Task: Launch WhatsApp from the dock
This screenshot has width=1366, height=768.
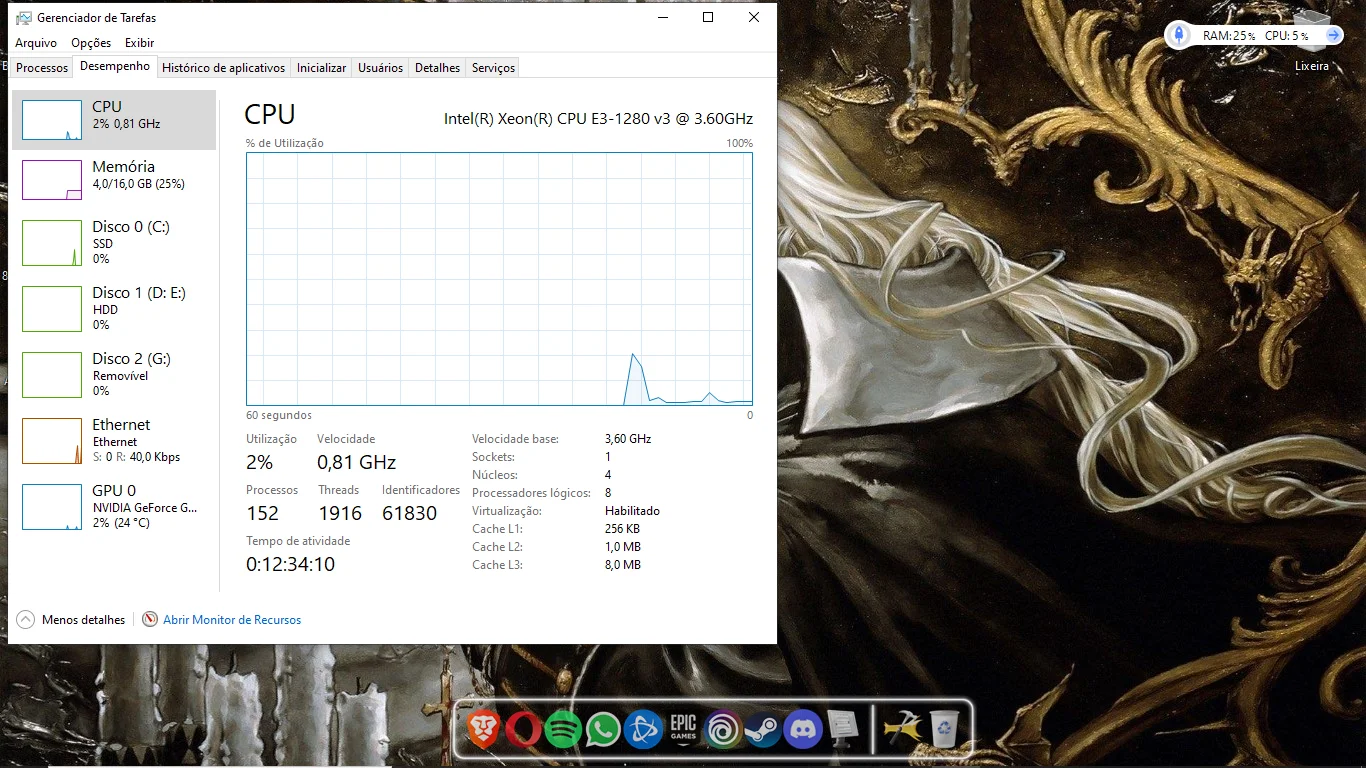Action: coord(603,729)
